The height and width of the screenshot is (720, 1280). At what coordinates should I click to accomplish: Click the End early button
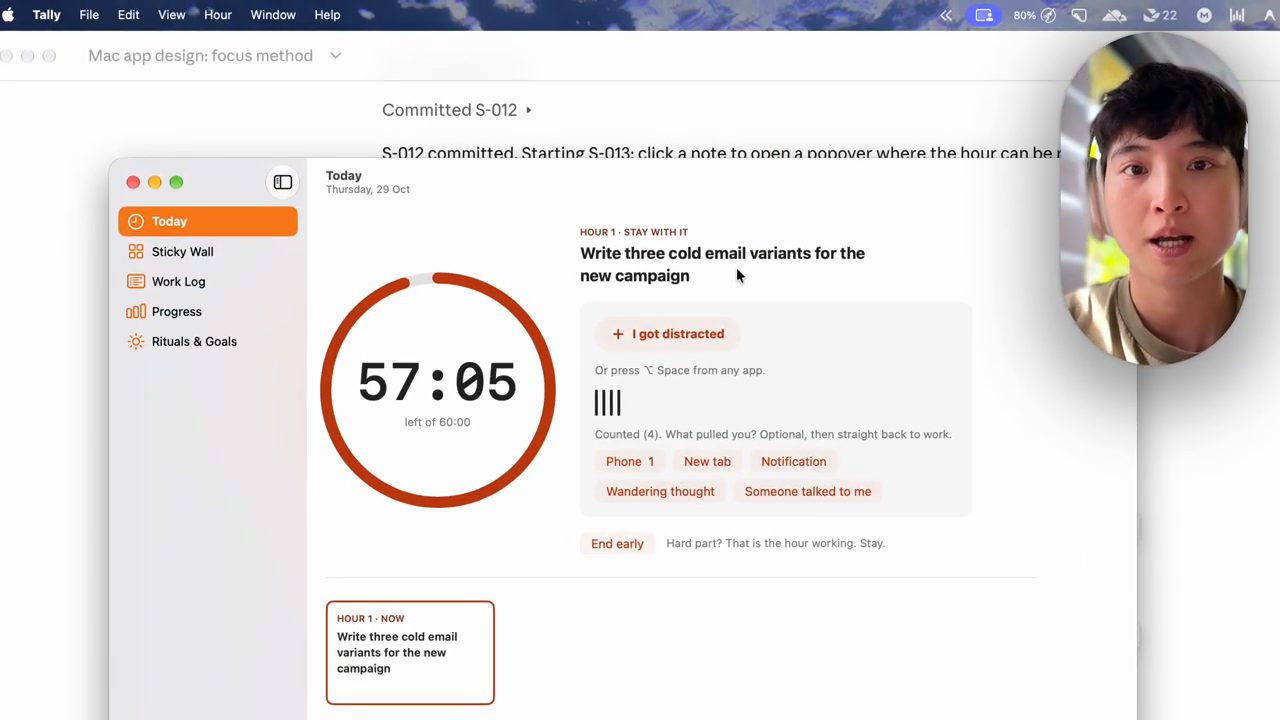(617, 544)
